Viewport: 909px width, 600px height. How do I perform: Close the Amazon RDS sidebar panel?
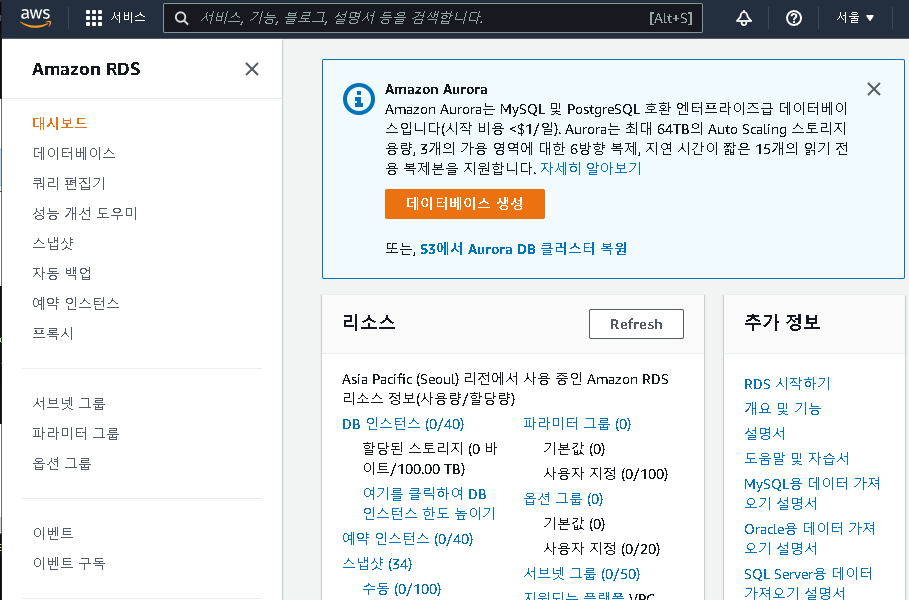click(x=252, y=69)
